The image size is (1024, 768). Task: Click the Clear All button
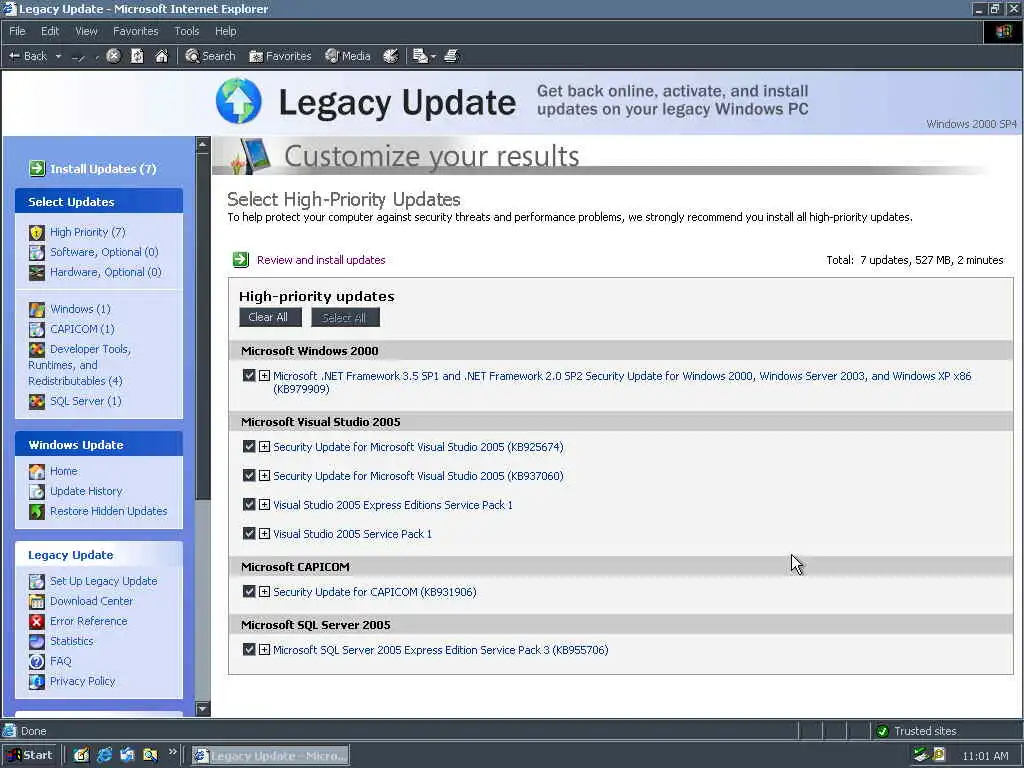[x=270, y=317]
